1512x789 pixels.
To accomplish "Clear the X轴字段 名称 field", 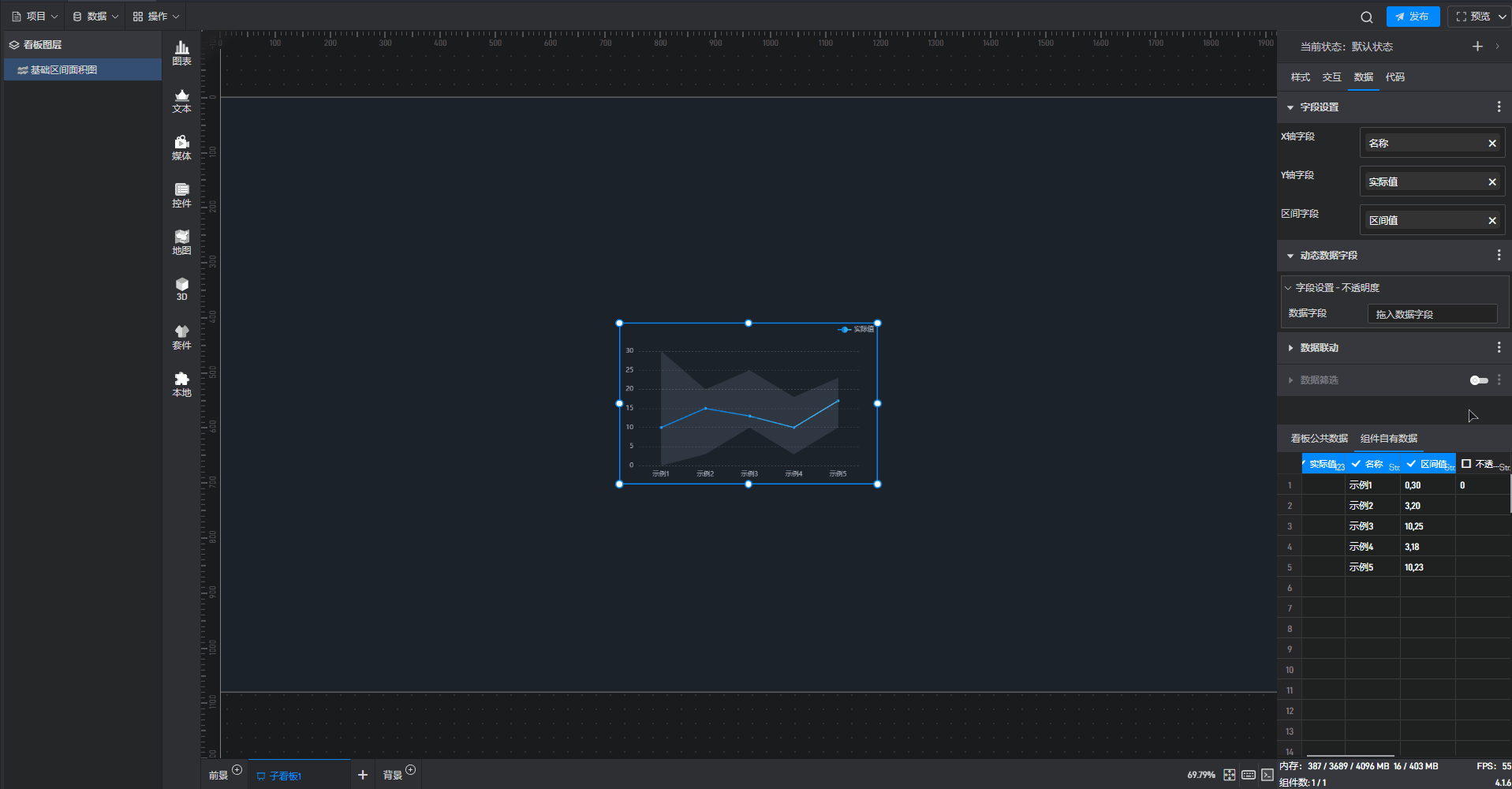I will 1491,144.
